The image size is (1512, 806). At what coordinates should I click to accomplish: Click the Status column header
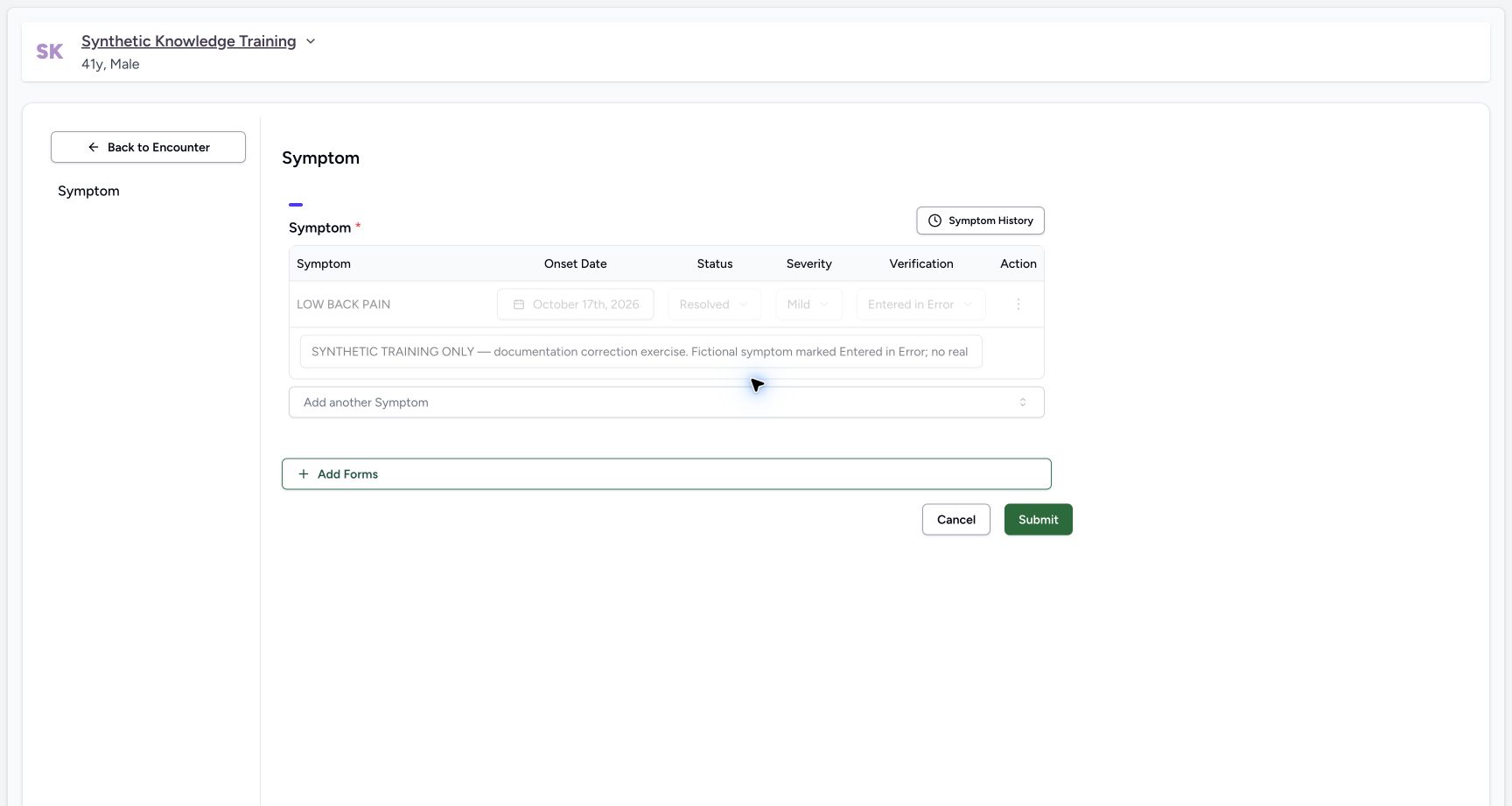point(714,263)
